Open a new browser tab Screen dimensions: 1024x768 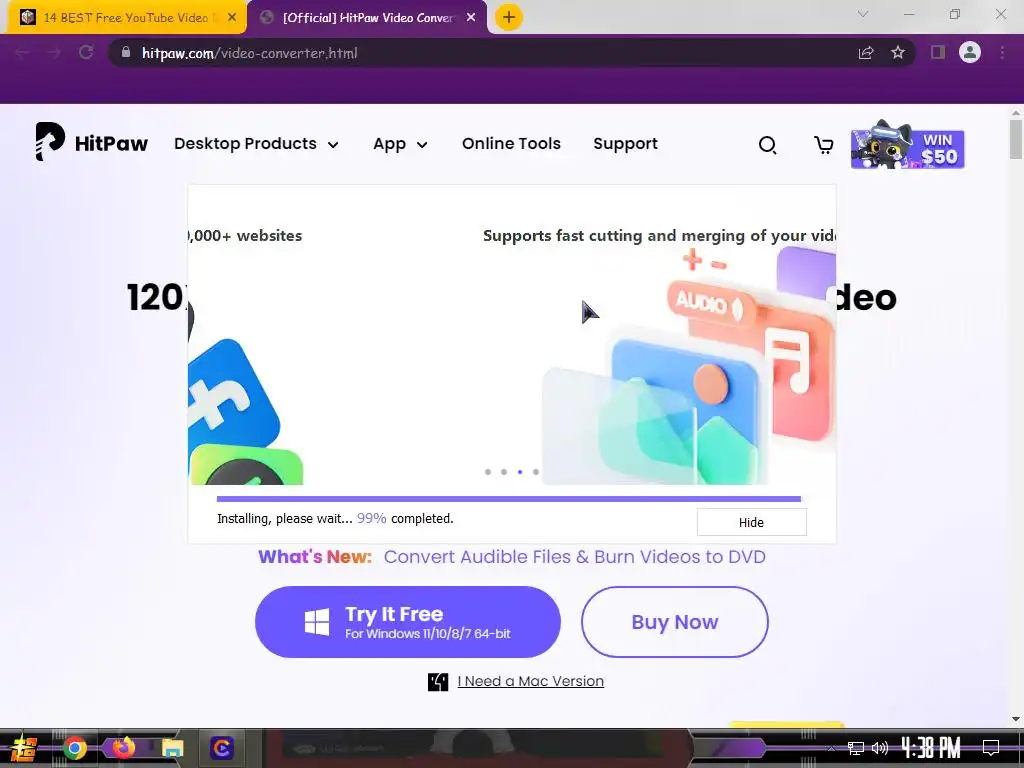click(509, 17)
